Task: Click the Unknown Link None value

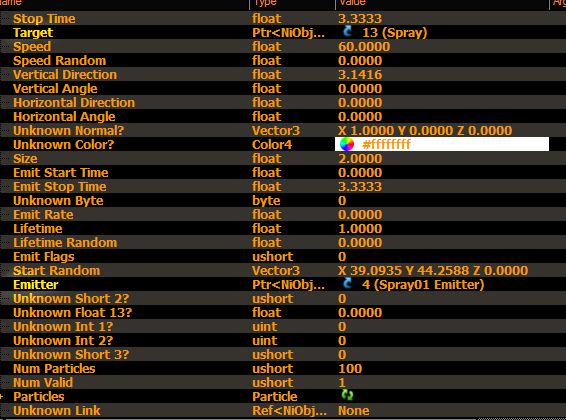Action: tap(353, 411)
